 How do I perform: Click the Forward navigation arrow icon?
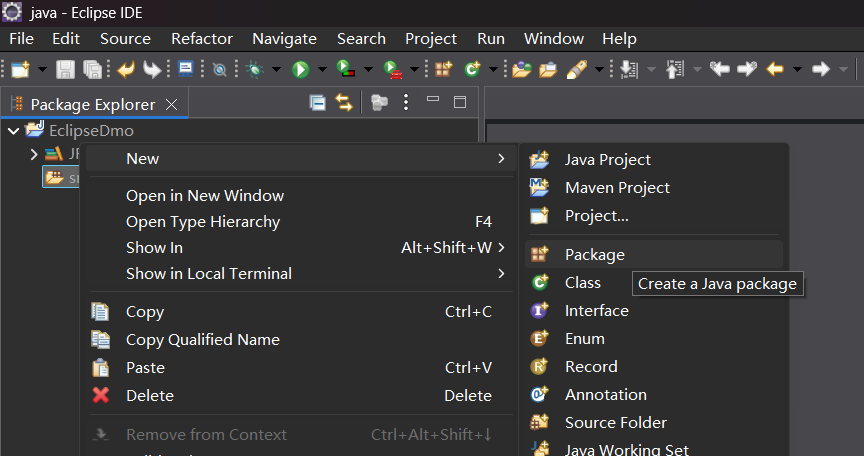pos(821,69)
